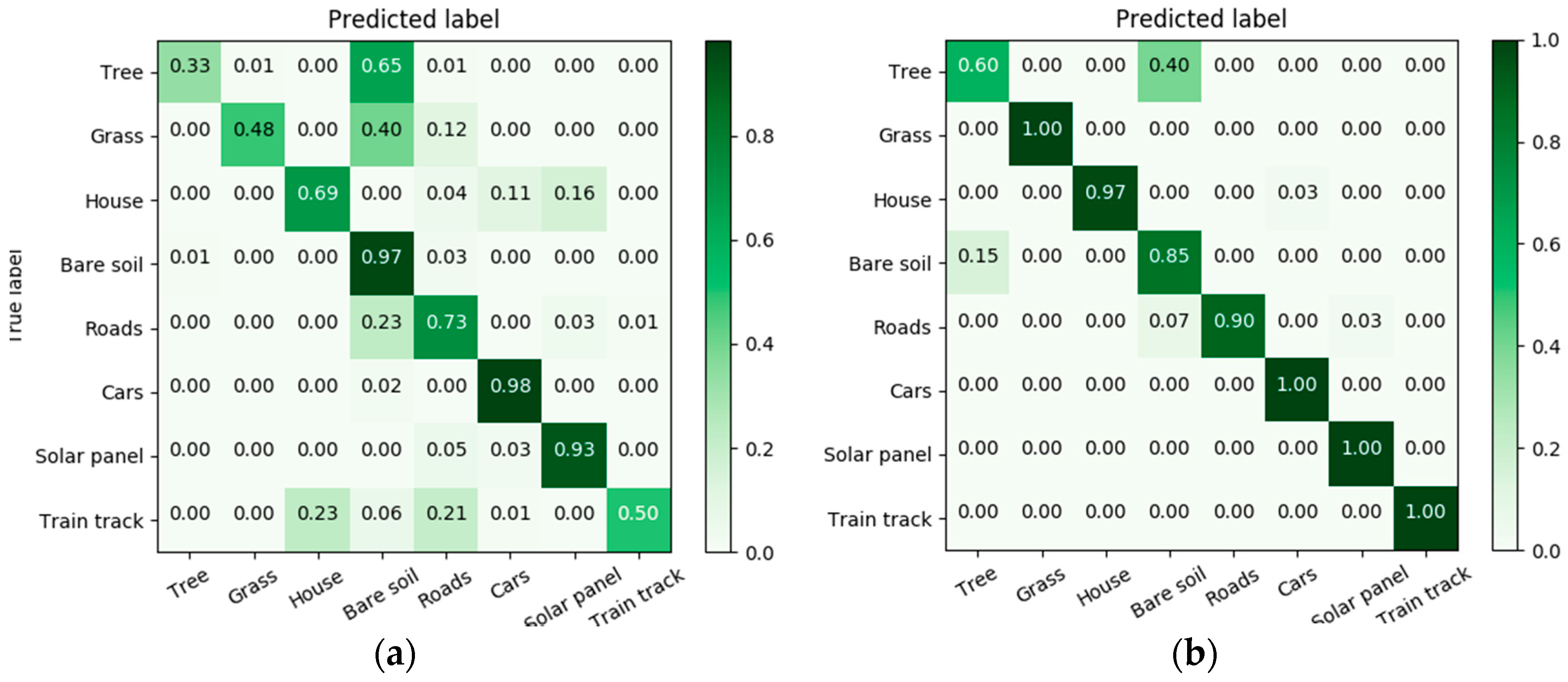Click the (a) subfigure caption
1568x682 pixels.
tap(395, 655)
